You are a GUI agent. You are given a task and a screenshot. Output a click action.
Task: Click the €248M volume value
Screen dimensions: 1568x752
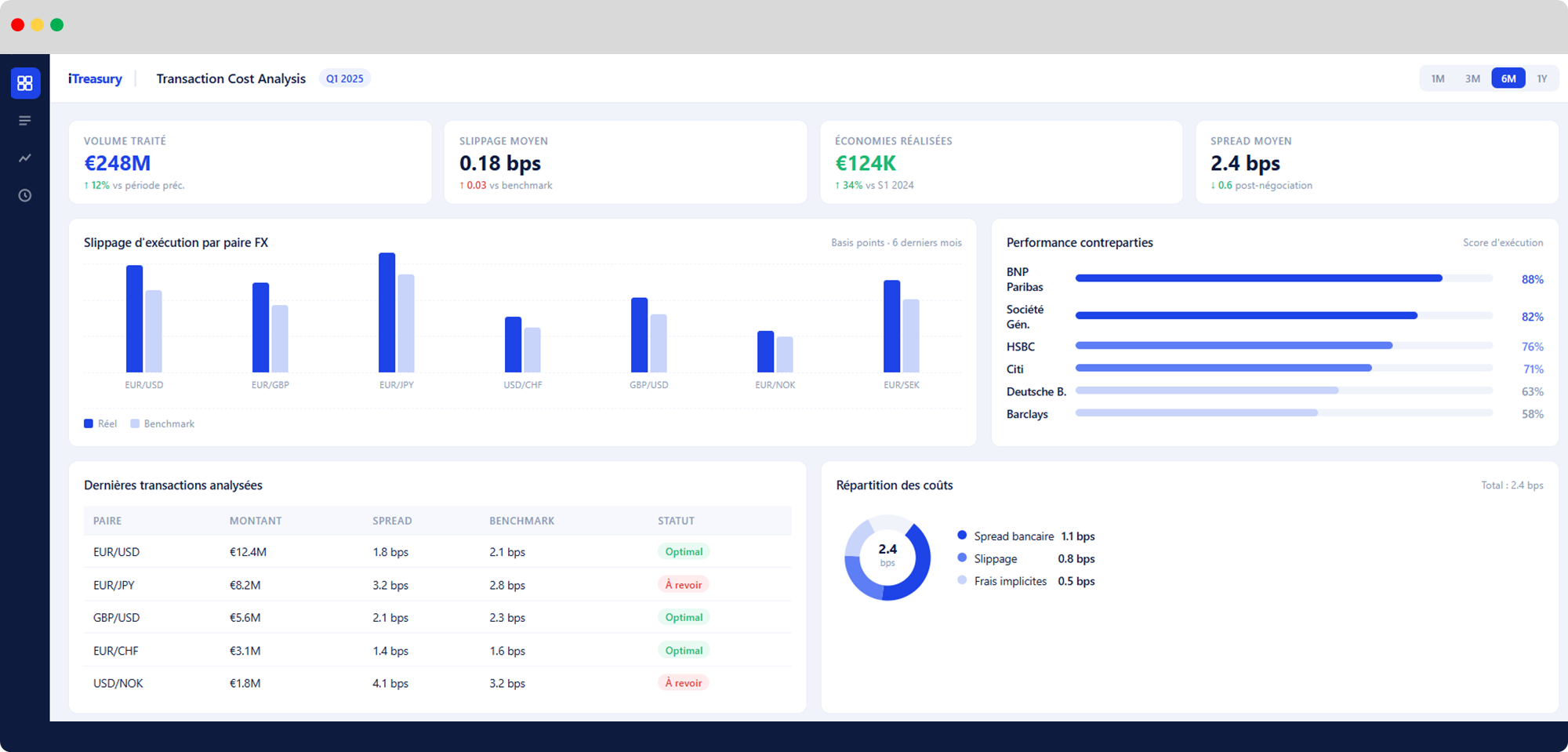coord(118,163)
